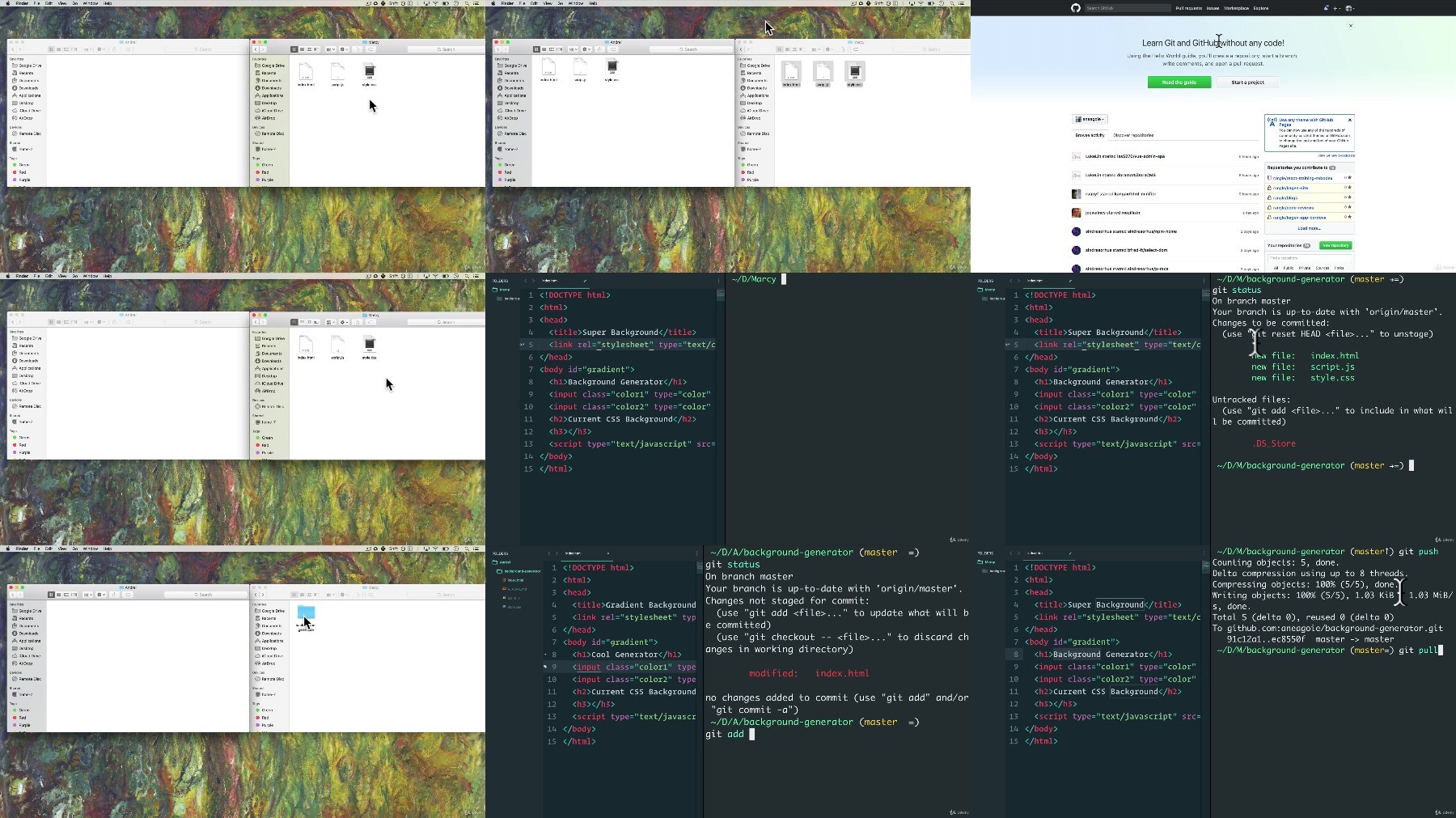The height and width of the screenshot is (818, 1456).
Task: Open Pull requests in GitHub header
Action: (1188, 8)
